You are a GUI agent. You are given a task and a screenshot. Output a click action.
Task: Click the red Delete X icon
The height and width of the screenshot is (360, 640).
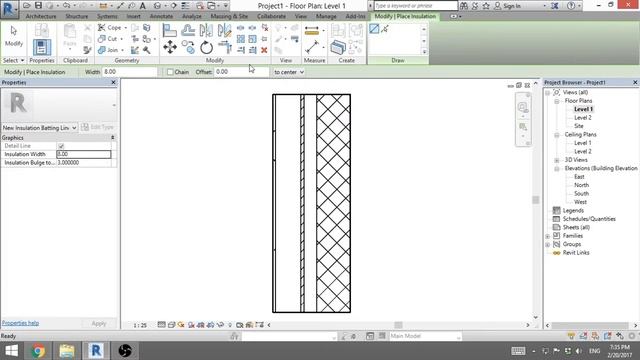click(x=264, y=50)
